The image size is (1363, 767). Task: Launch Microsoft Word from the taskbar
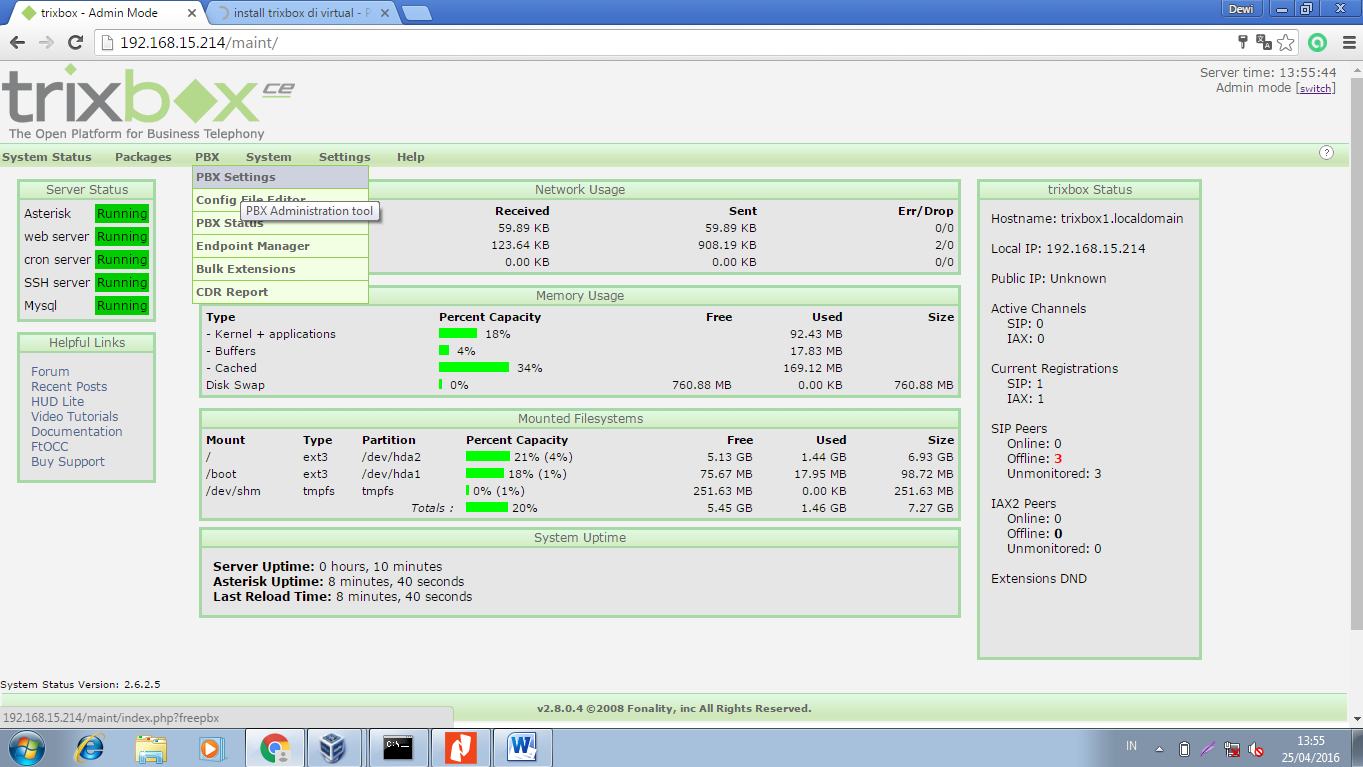[521, 747]
